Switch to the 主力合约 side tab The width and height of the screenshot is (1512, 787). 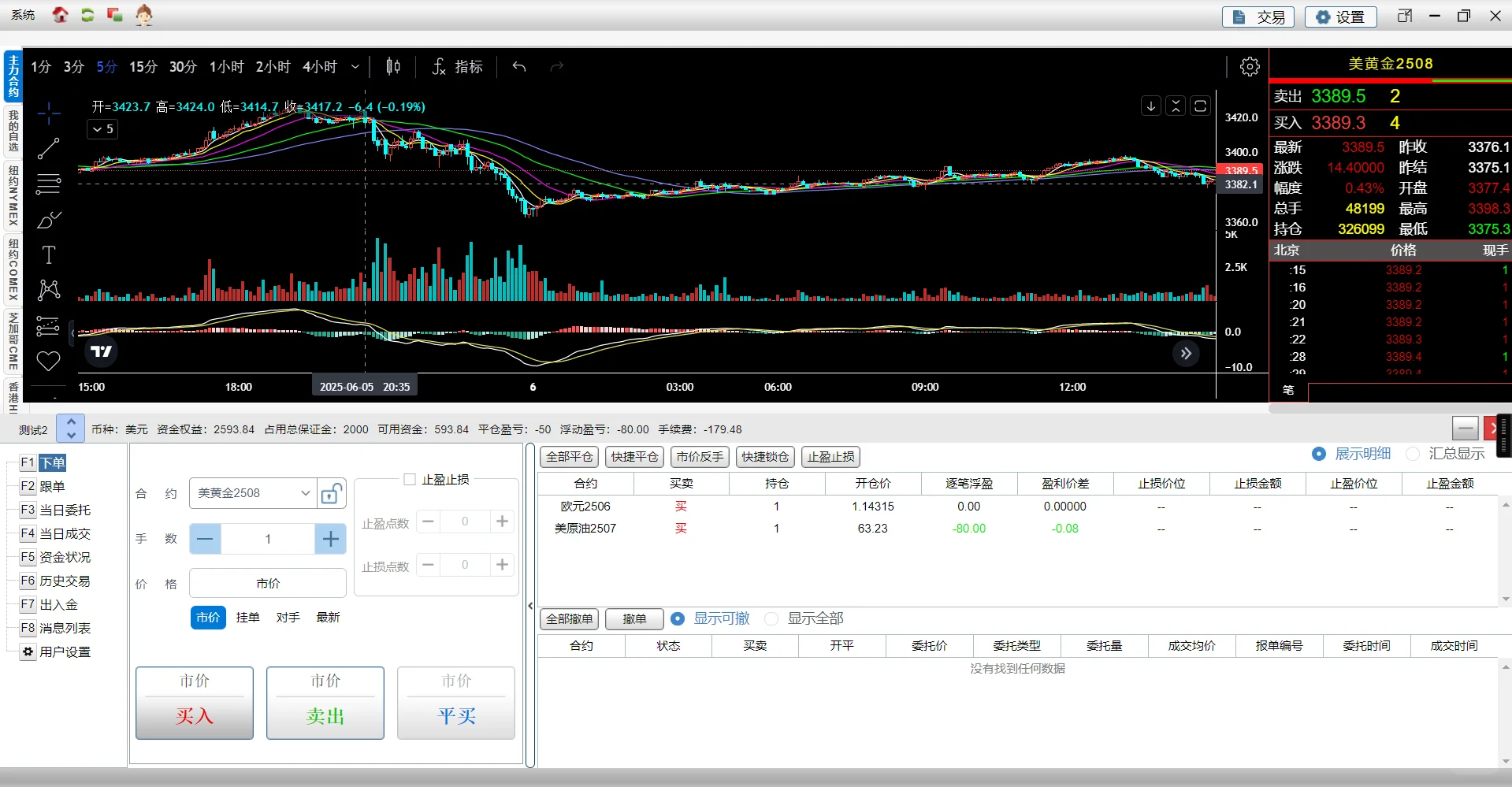click(13, 76)
